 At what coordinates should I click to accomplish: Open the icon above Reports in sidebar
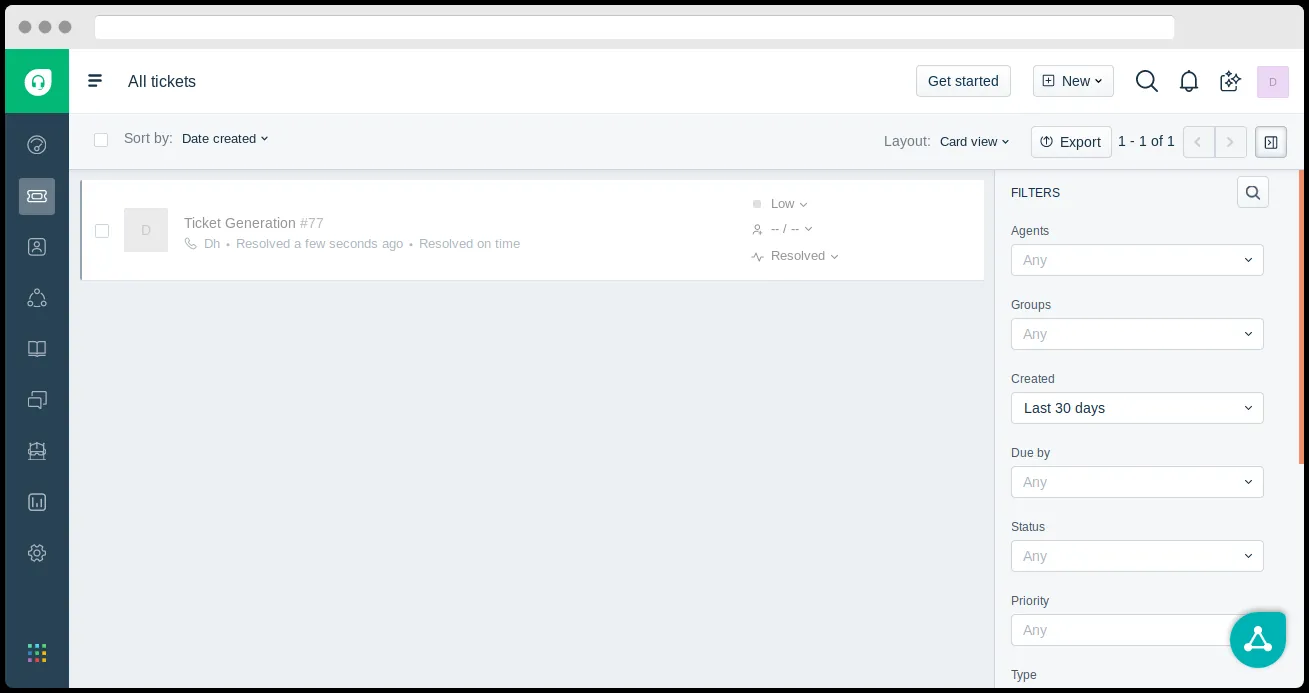[37, 451]
